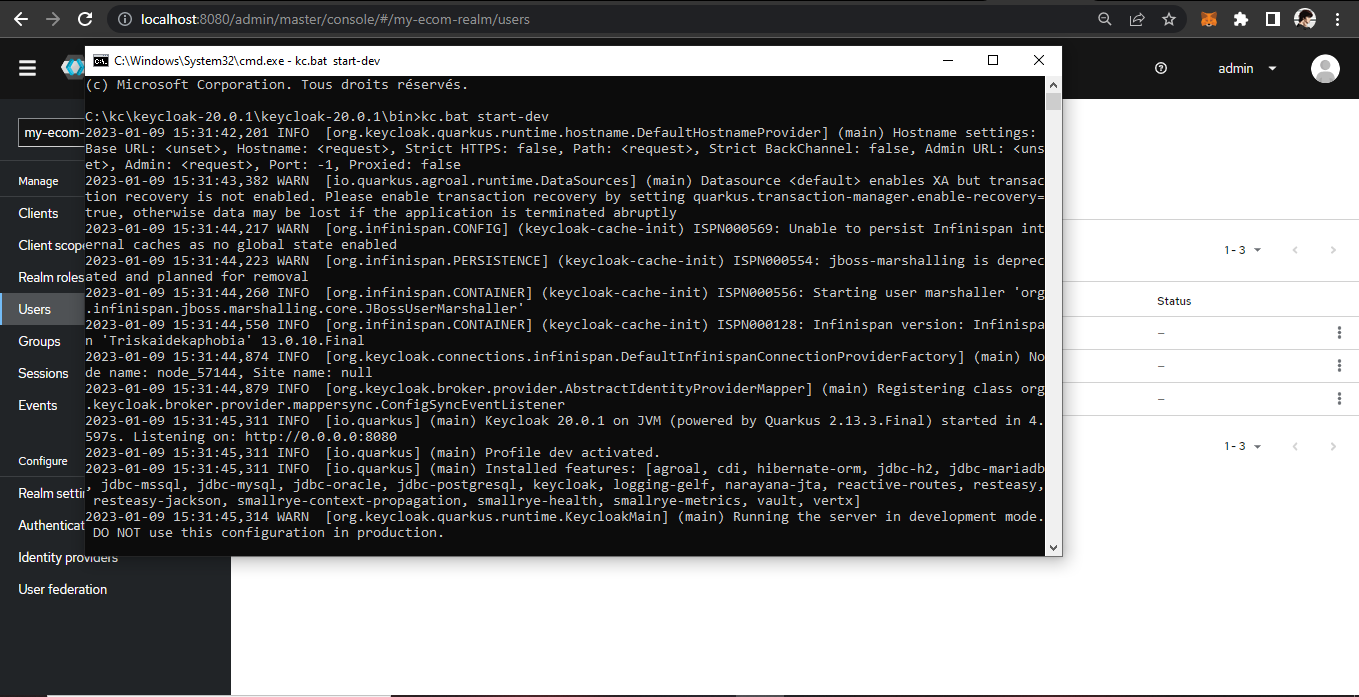Click the Status column header
This screenshot has height=697, width=1359.
click(1174, 301)
